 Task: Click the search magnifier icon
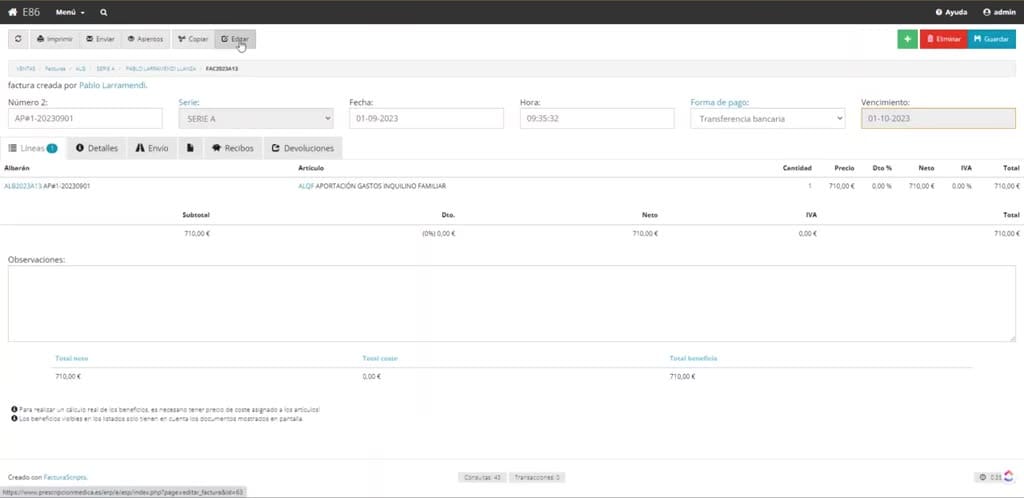[104, 12]
